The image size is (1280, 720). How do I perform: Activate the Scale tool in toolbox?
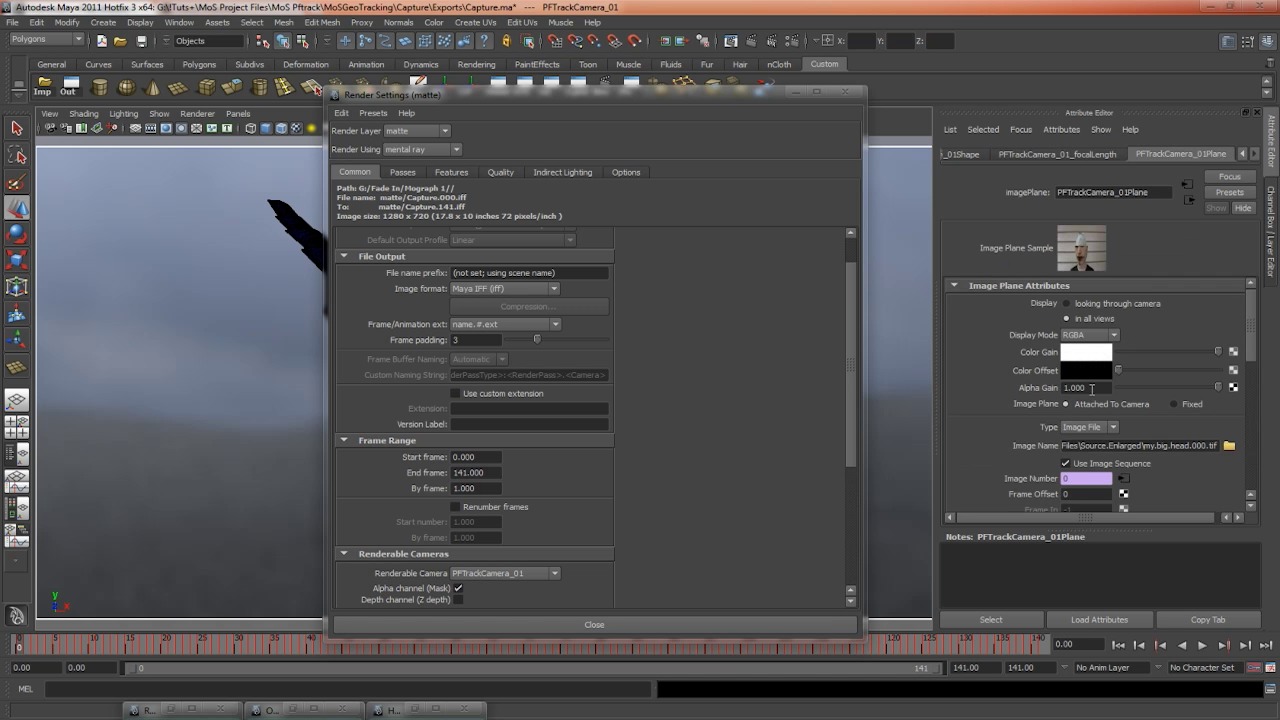tap(17, 261)
